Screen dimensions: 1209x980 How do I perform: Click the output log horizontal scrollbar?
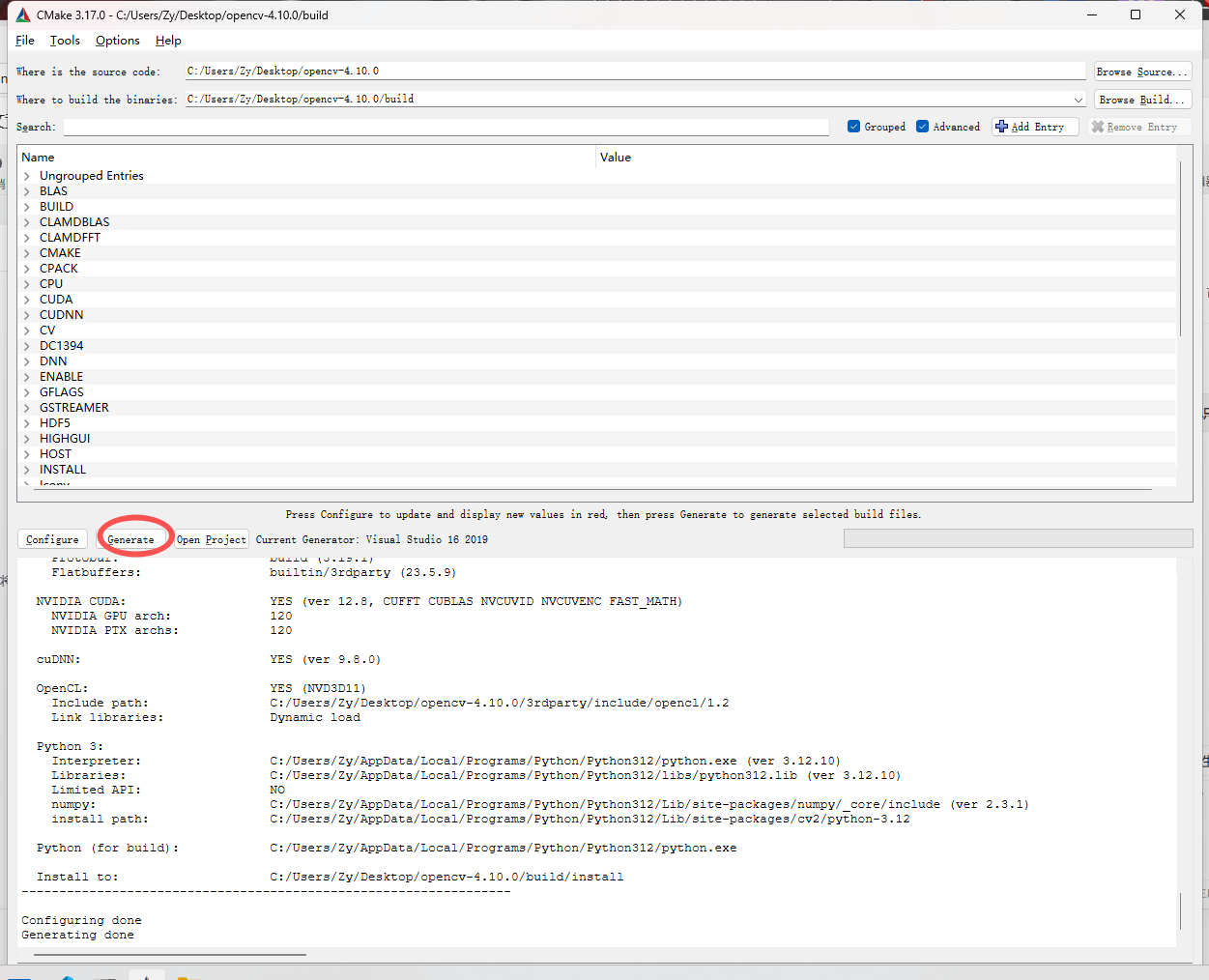click(x=169, y=955)
